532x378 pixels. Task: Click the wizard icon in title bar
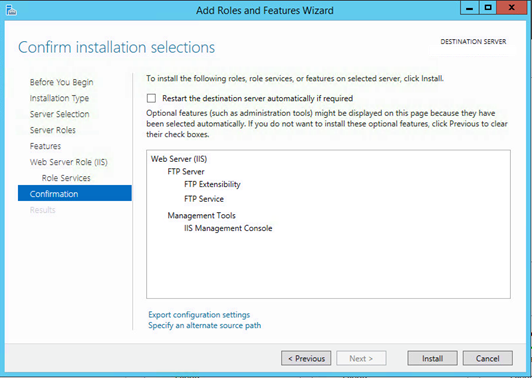click(x=11, y=10)
